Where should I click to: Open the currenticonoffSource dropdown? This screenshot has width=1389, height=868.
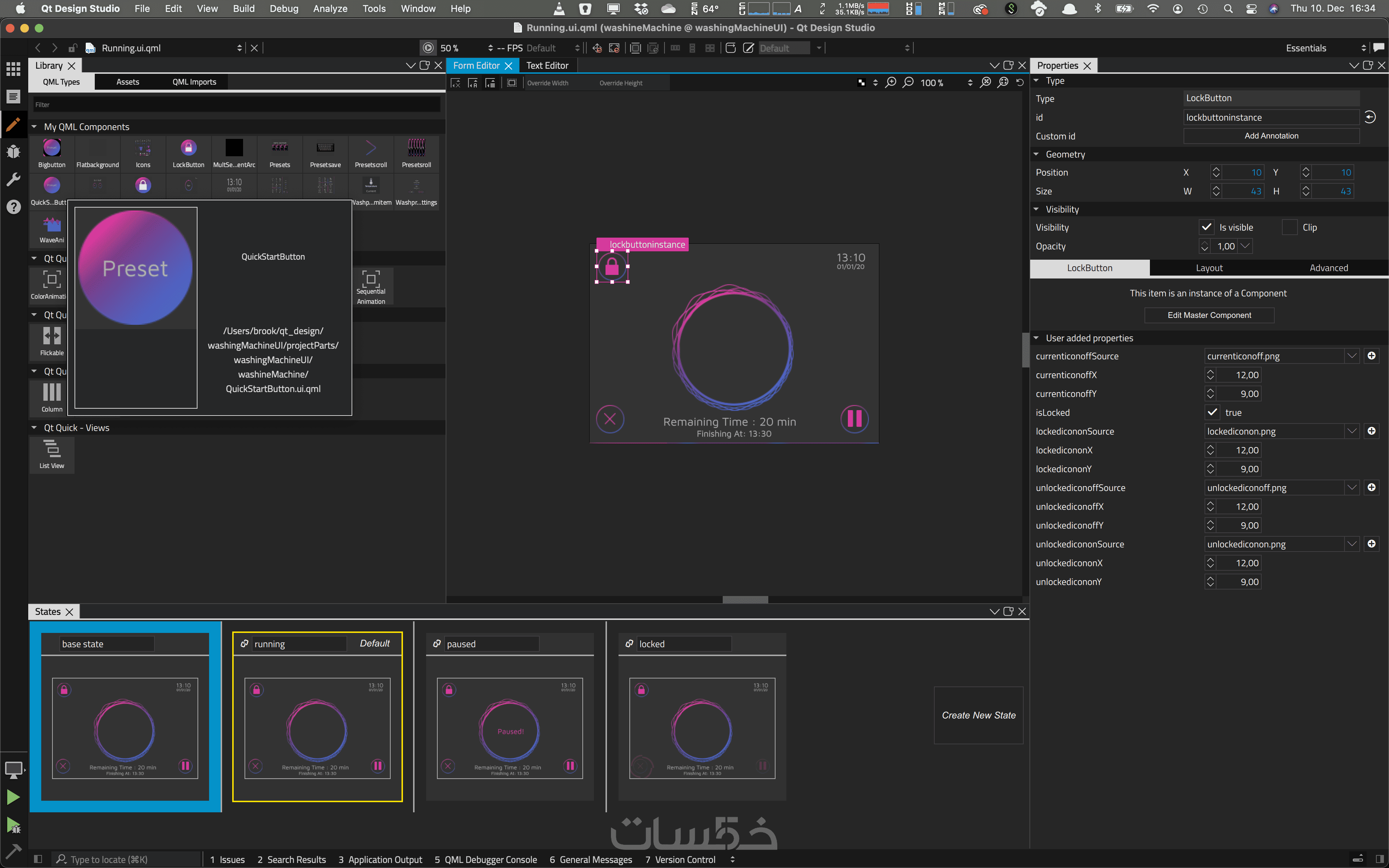click(x=1352, y=356)
